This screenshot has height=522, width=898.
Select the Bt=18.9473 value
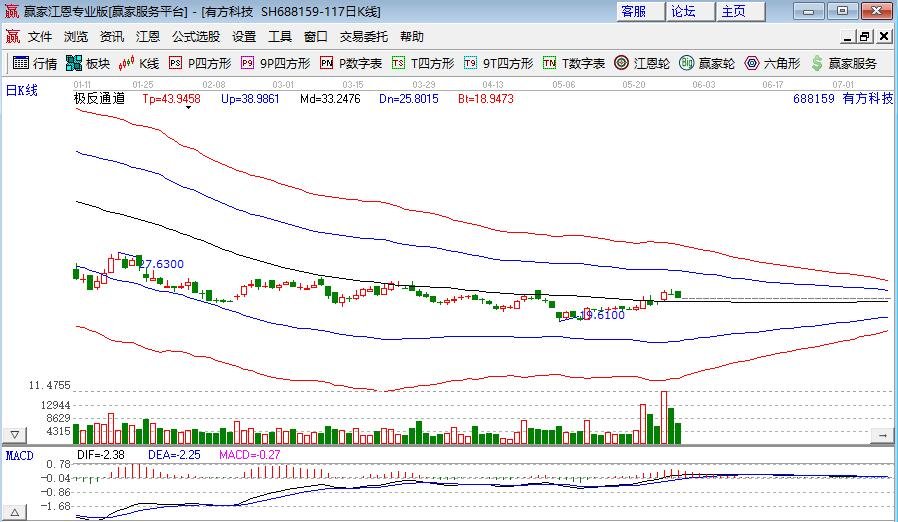click(486, 99)
